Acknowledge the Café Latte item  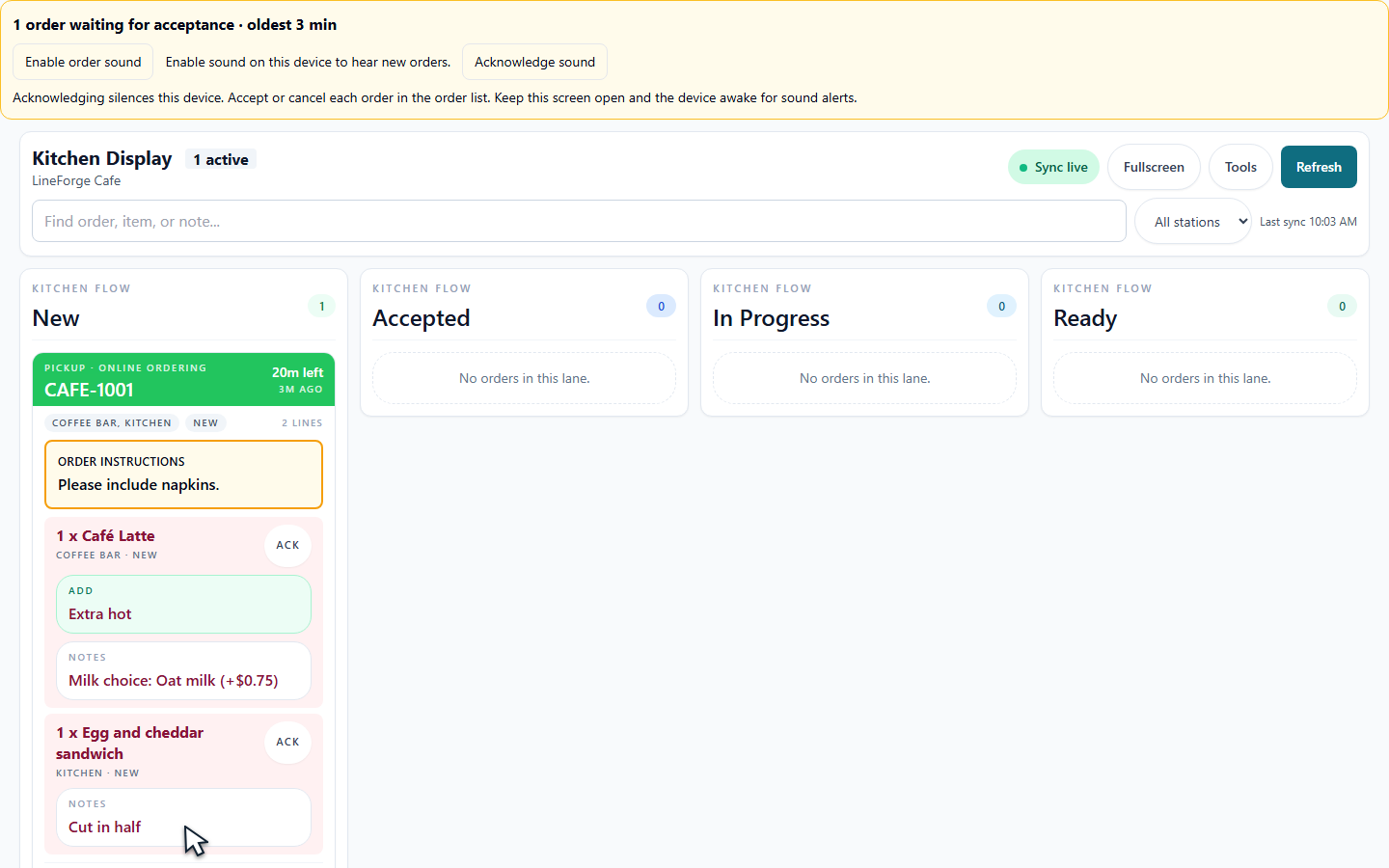pyautogui.click(x=287, y=545)
